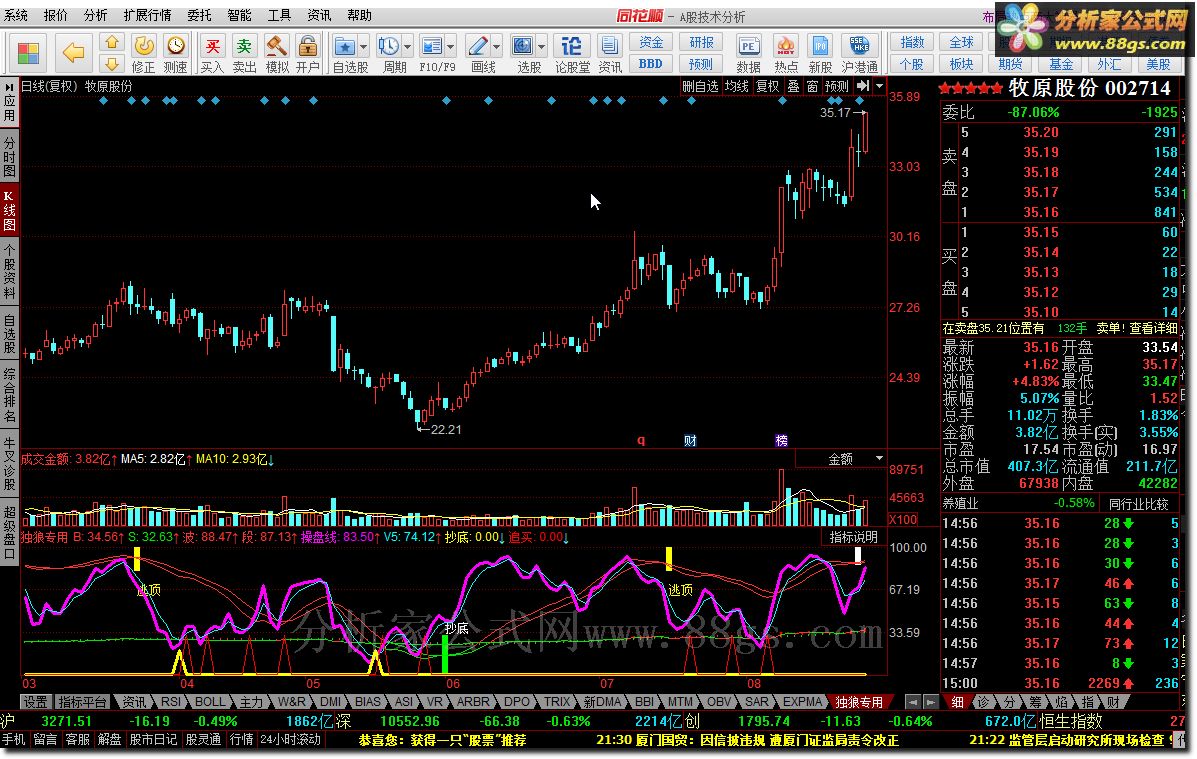Screen dimensions: 1197x759
Task: Open the 热点 hot spots icon
Action: tap(786, 53)
